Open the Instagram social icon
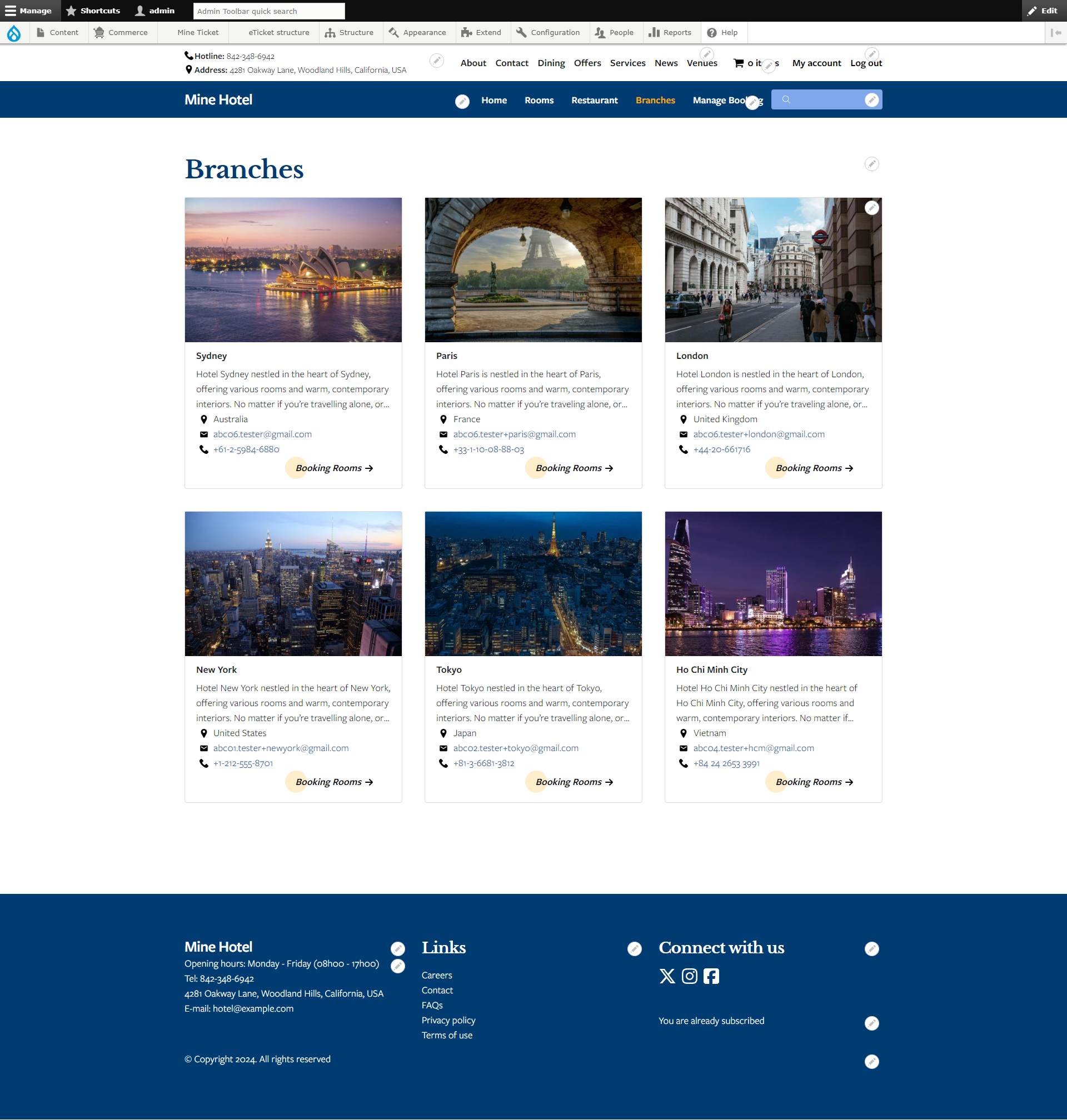The height and width of the screenshot is (1120, 1067). [x=689, y=976]
